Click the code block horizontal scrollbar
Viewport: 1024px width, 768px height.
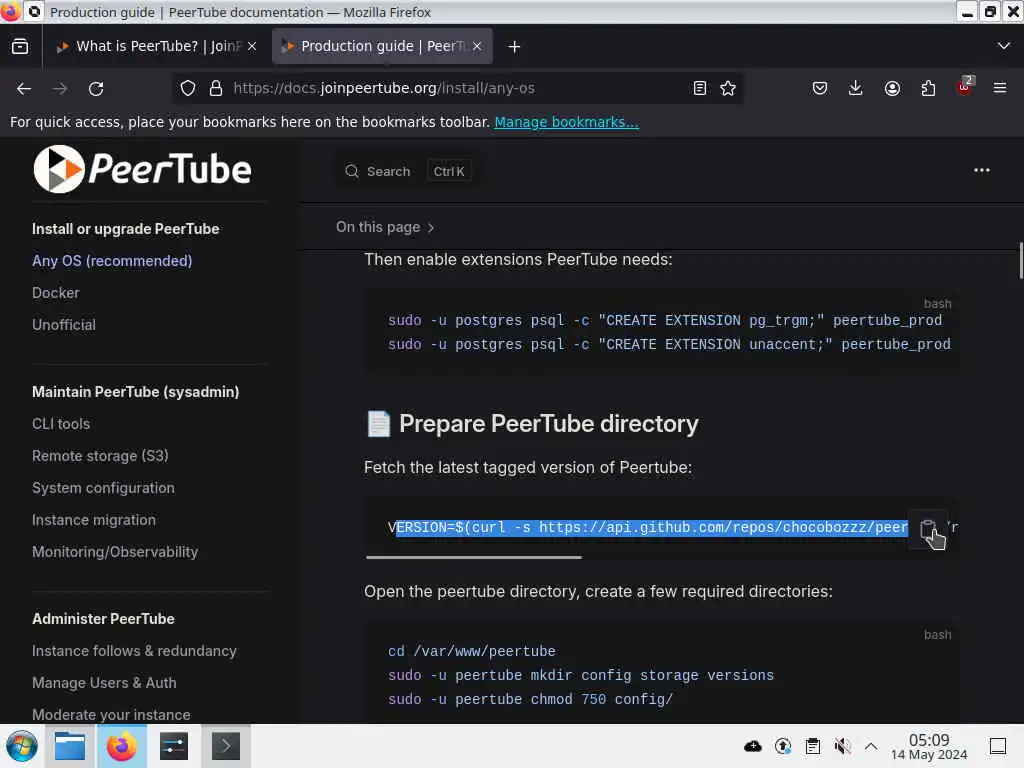coord(473,557)
